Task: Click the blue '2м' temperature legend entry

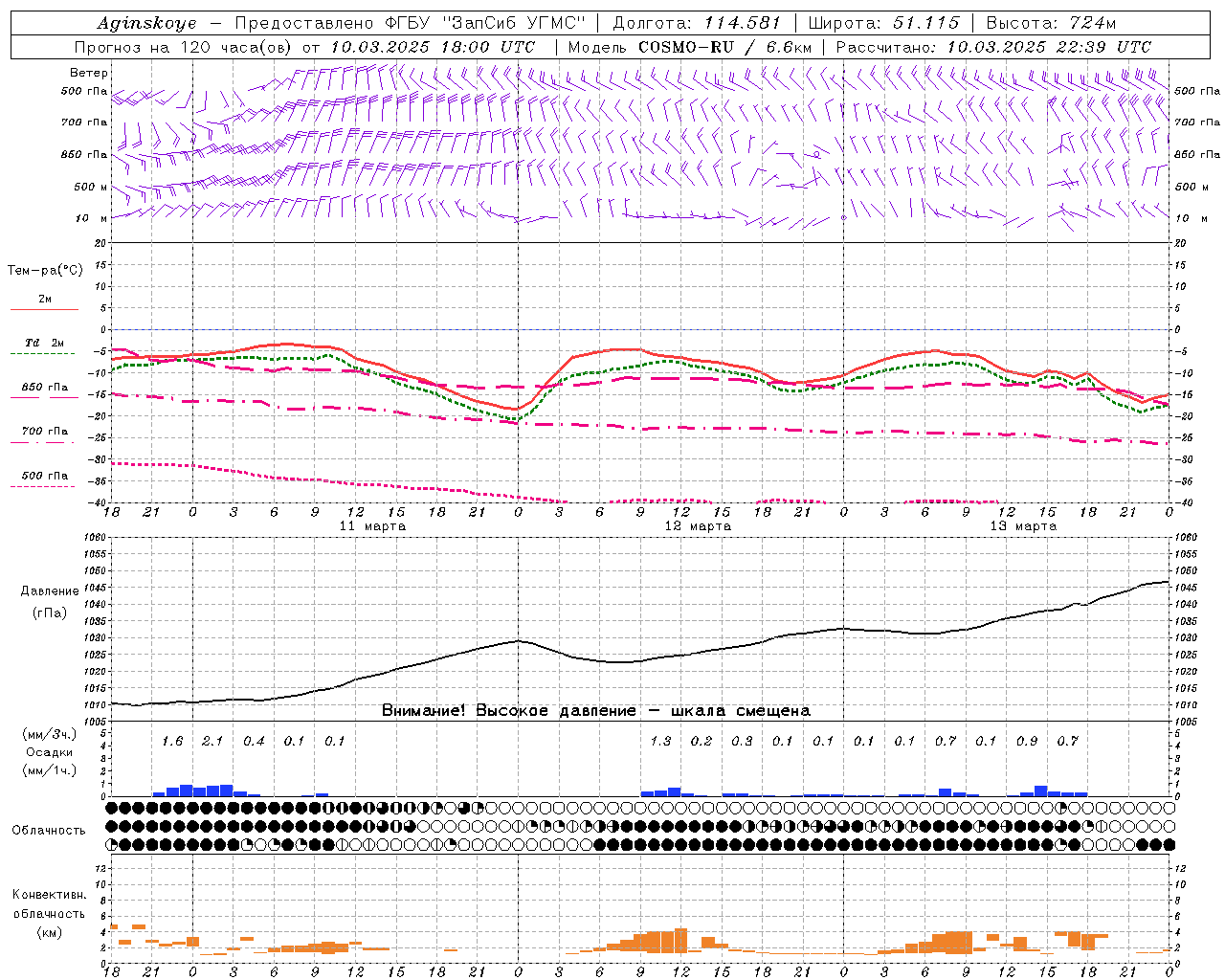Action: pyautogui.click(x=45, y=300)
